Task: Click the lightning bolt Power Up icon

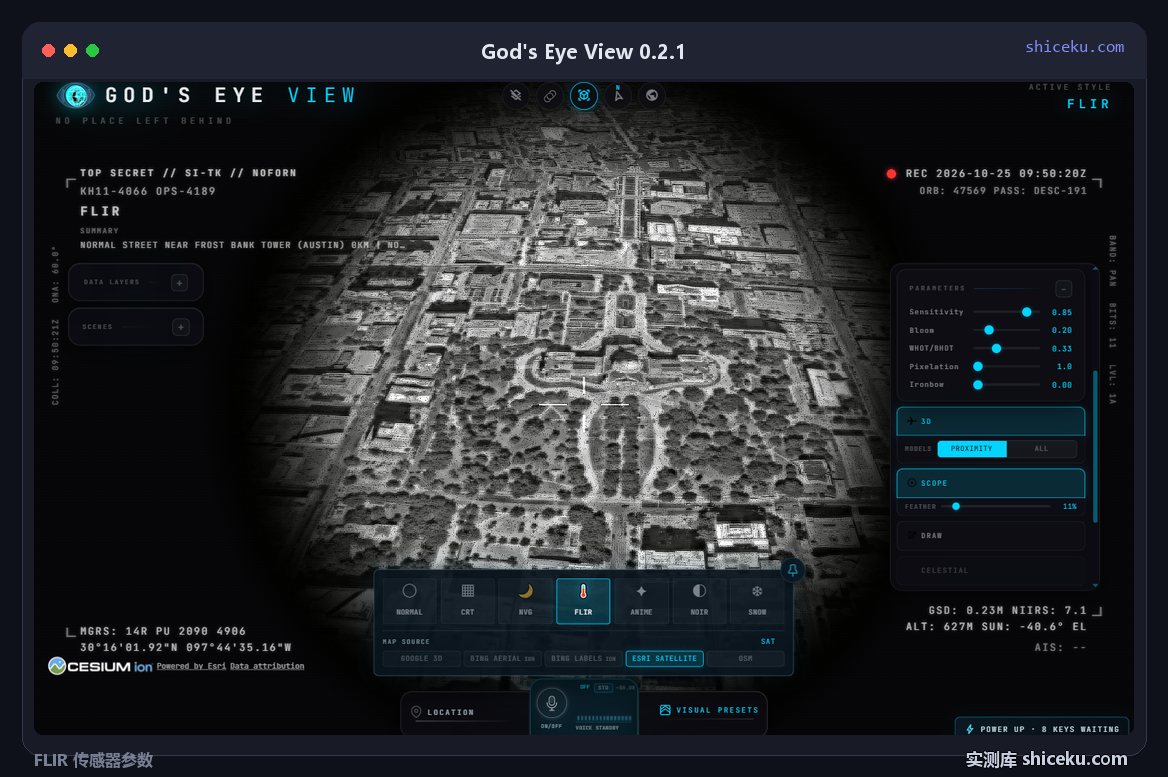Action: pos(969,729)
